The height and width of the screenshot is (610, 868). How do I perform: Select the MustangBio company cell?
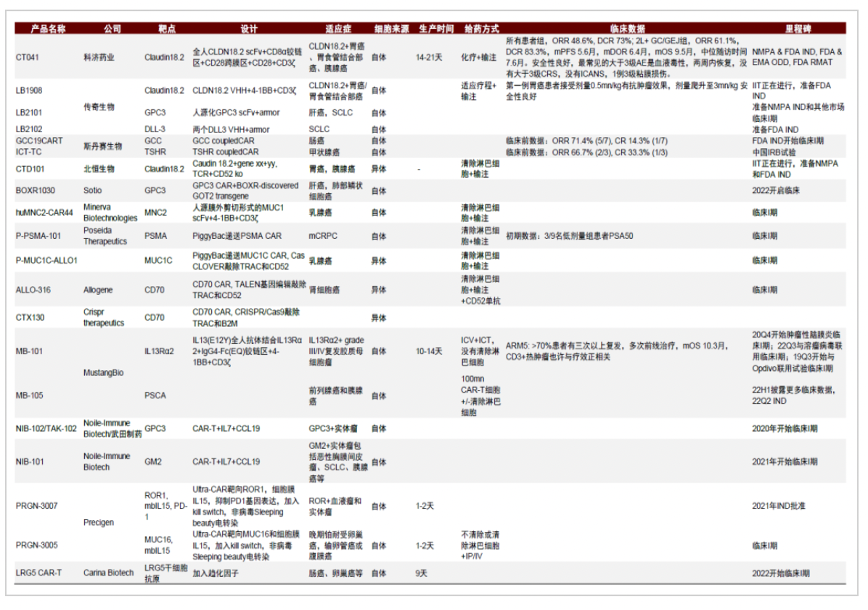(104, 373)
